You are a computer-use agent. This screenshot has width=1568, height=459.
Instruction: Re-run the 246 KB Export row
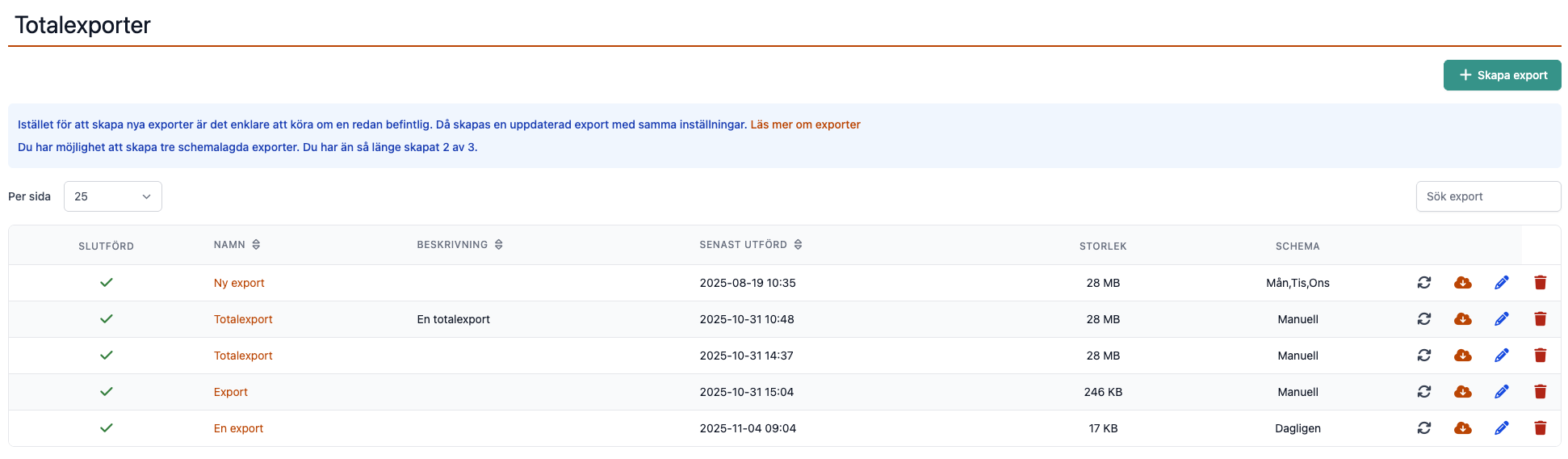pos(1424,392)
